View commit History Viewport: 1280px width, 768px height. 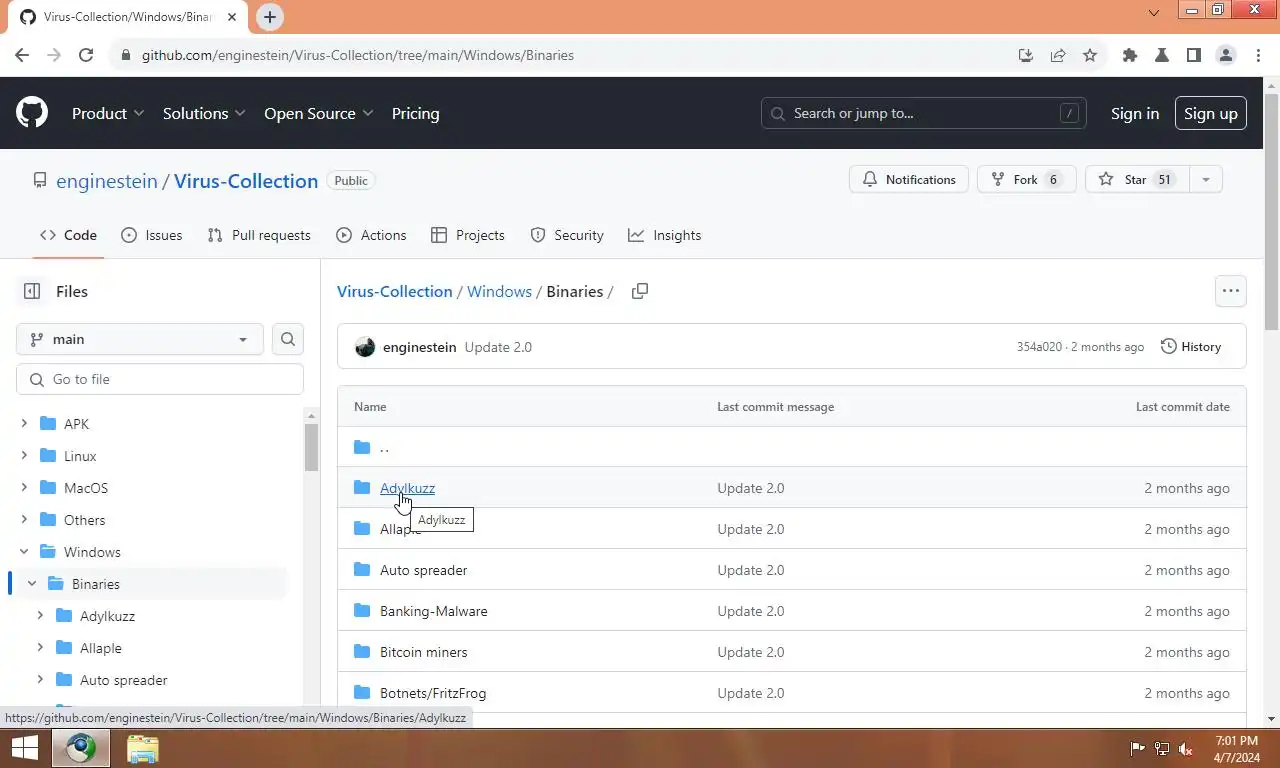click(x=1191, y=347)
